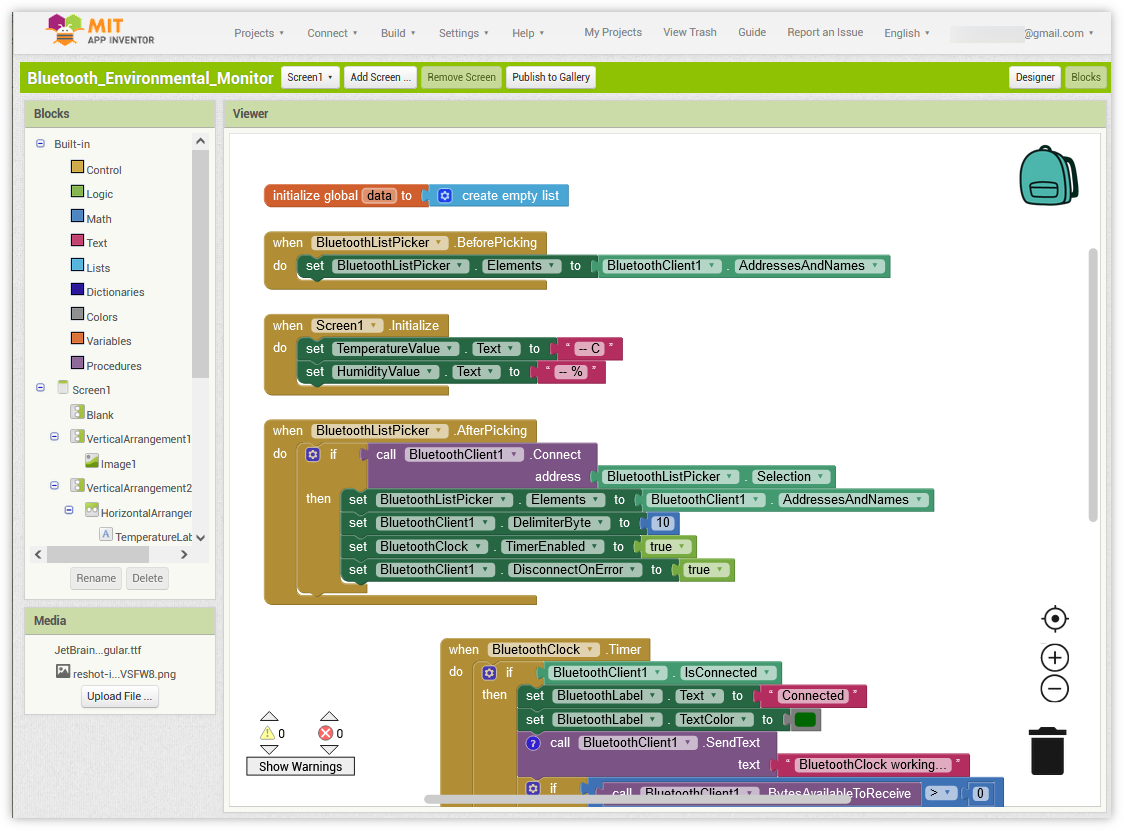This screenshot has width=1124, height=831.
Task: Open the Variables blocks drawer
Action: coord(101,341)
